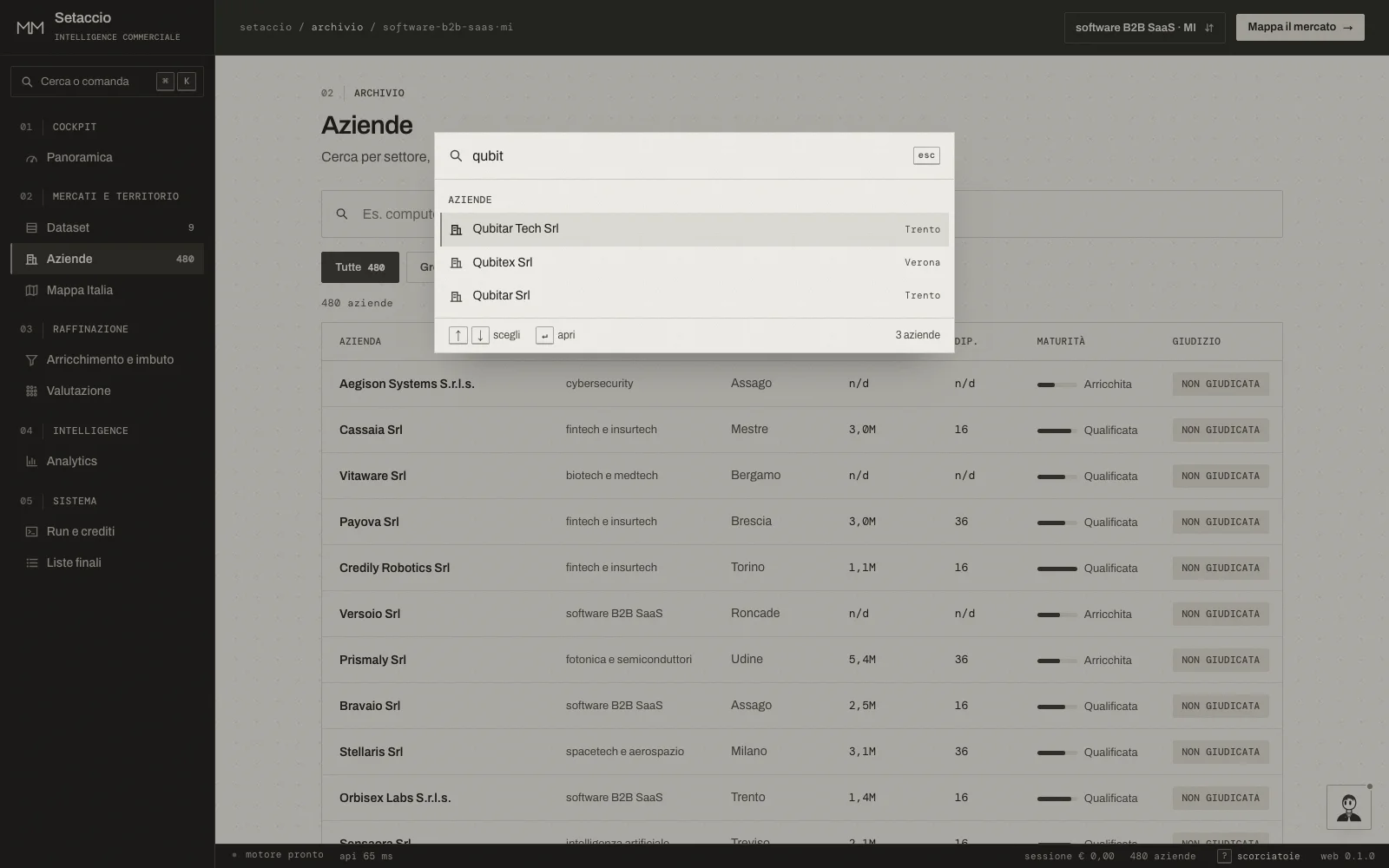Click the Mappa il mercato button
The width and height of the screenshot is (1389, 868).
pos(1300,28)
